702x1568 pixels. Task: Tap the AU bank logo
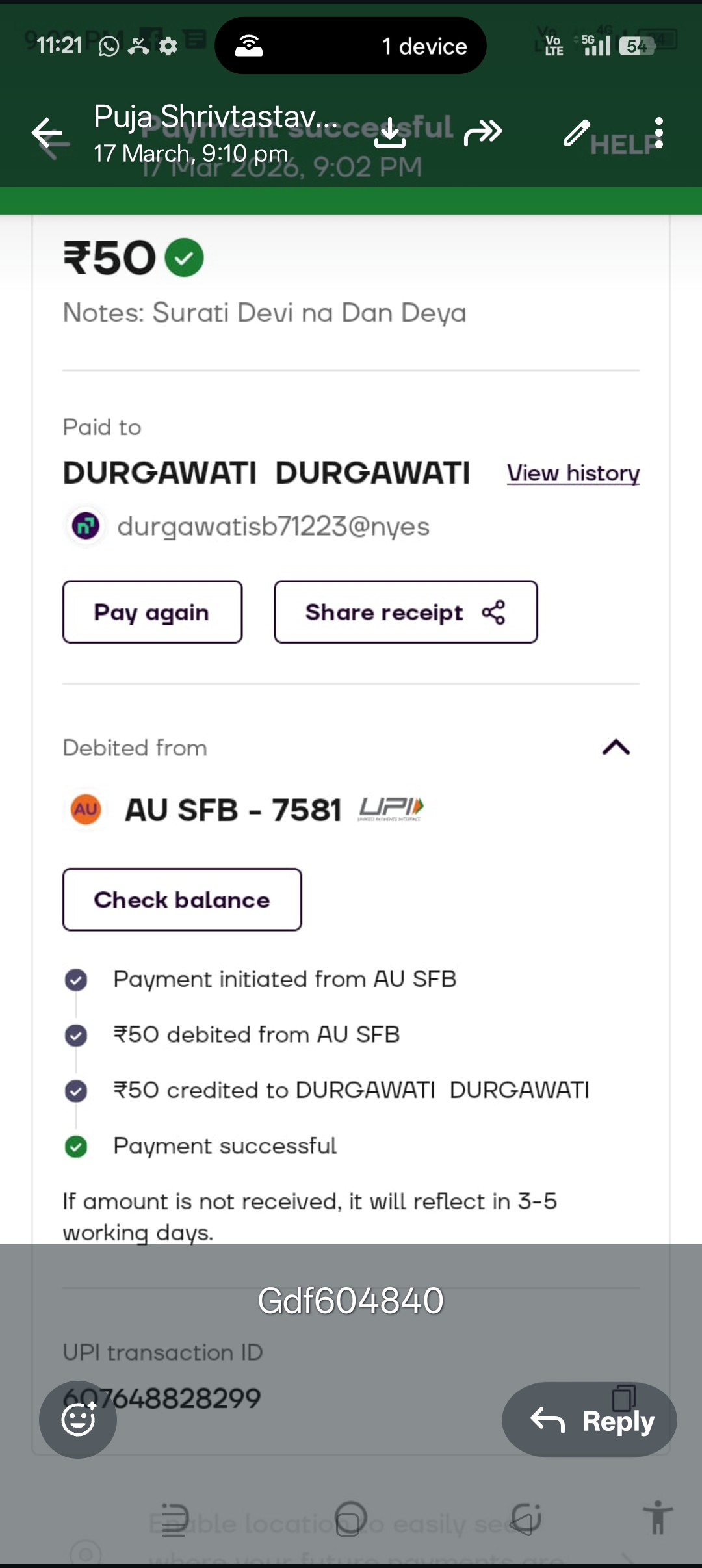click(86, 809)
